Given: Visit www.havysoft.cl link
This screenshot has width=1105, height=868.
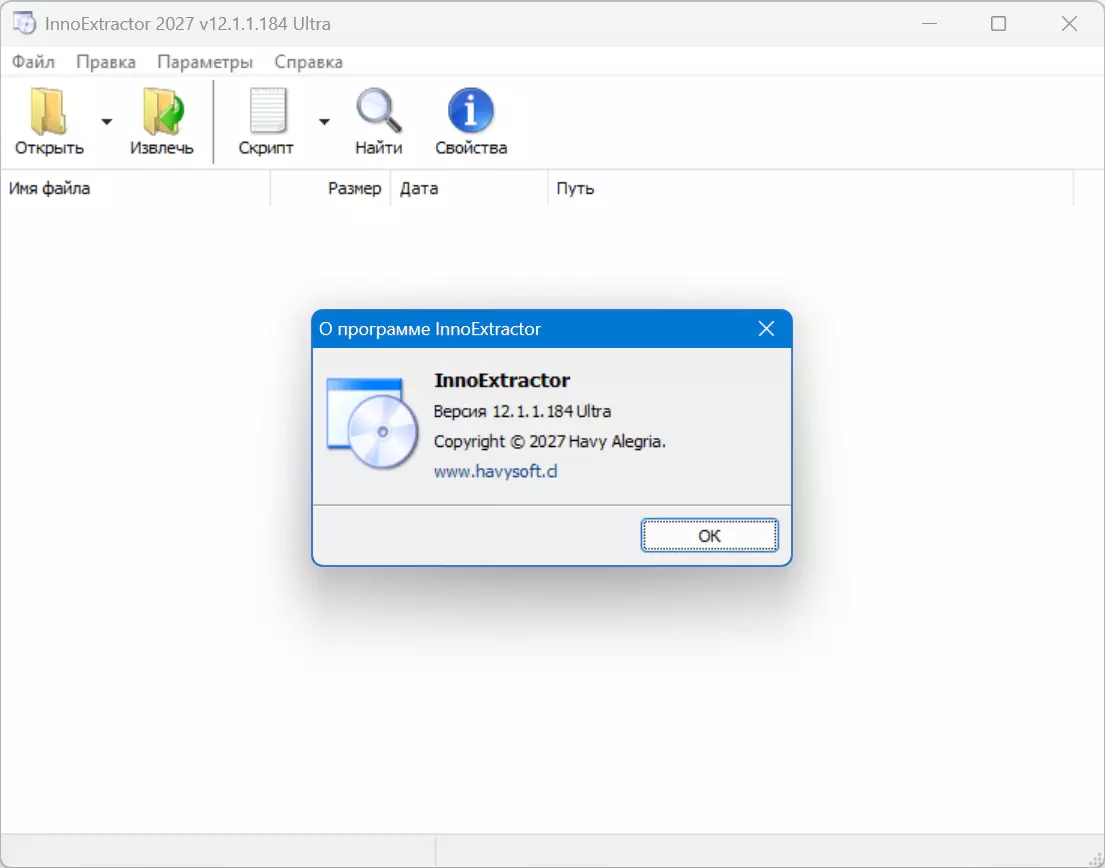Looking at the screenshot, I should [x=495, y=471].
